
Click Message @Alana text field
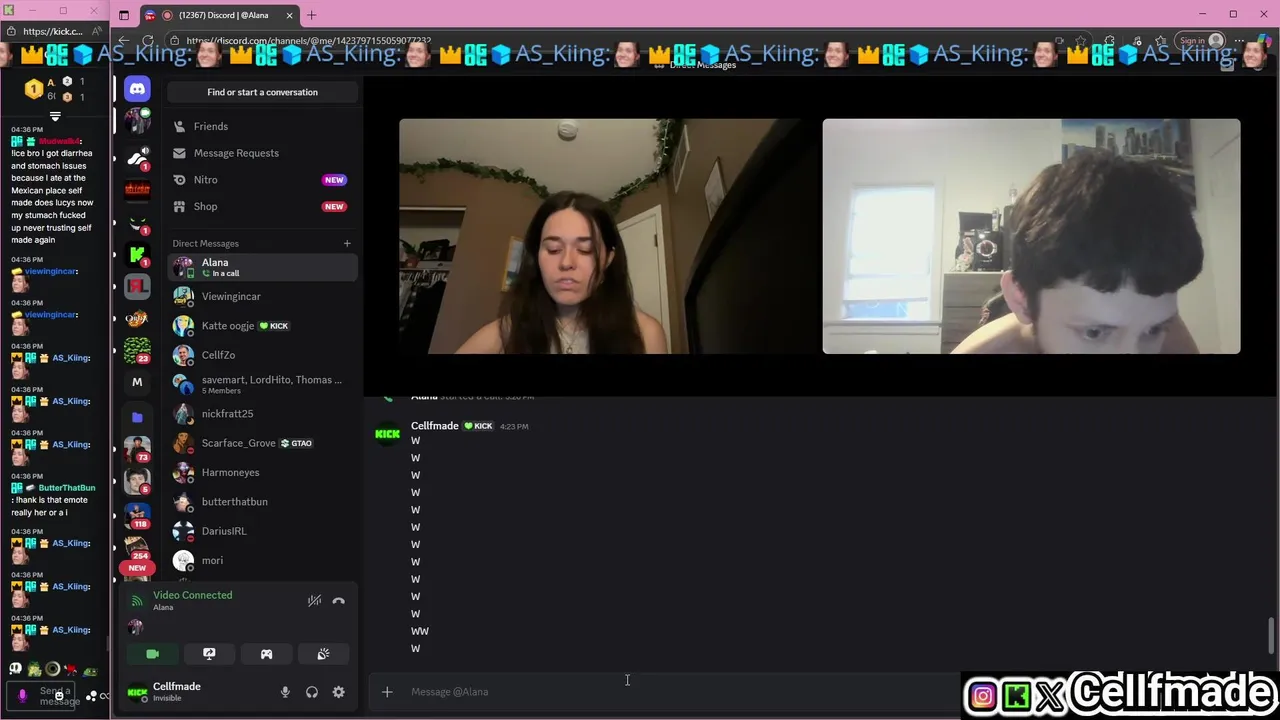(680, 692)
